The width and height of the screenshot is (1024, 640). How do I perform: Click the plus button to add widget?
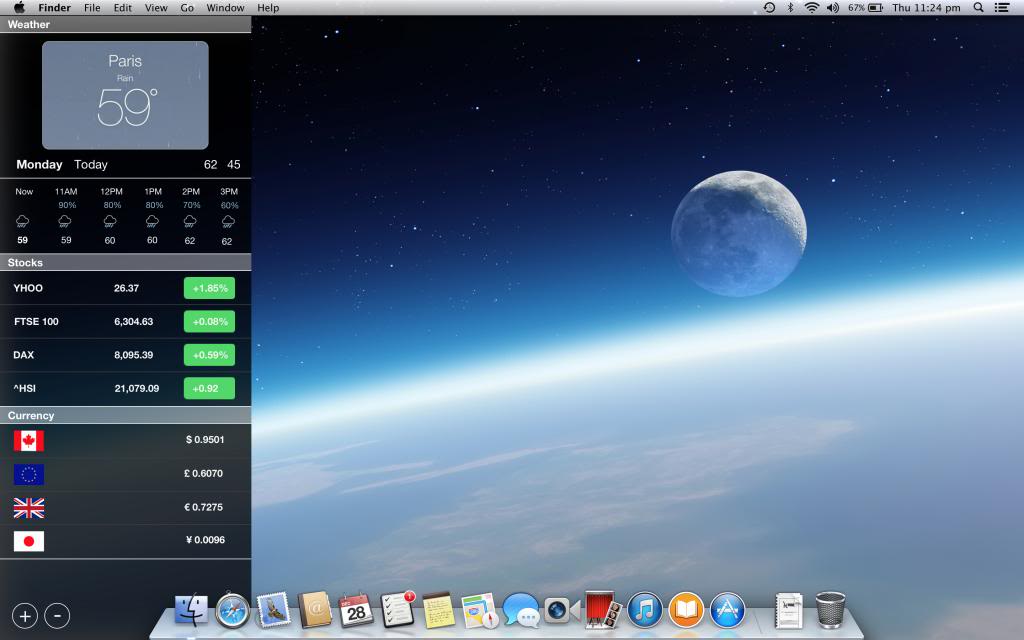[26, 616]
